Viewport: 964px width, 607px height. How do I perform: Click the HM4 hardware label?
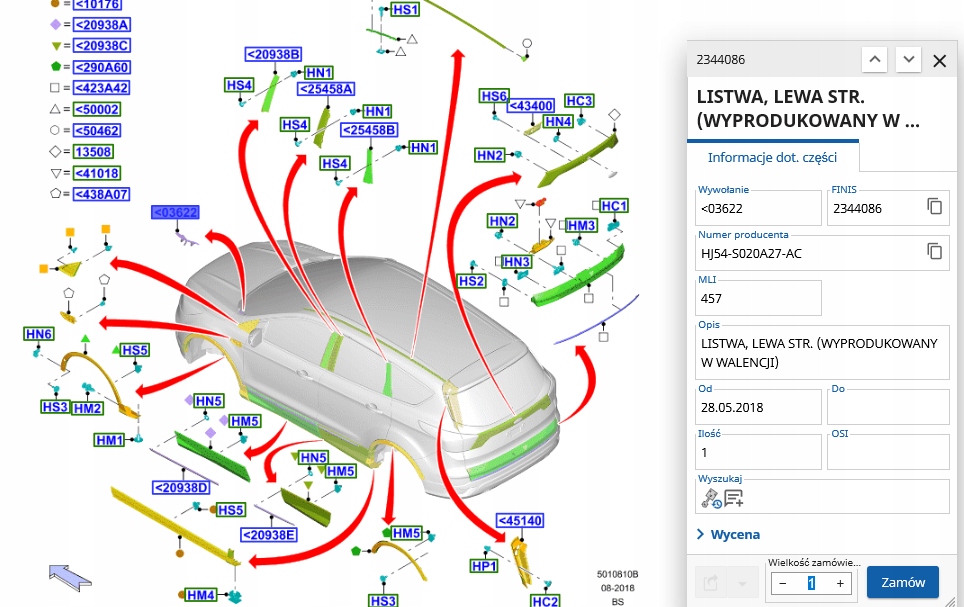(201, 595)
